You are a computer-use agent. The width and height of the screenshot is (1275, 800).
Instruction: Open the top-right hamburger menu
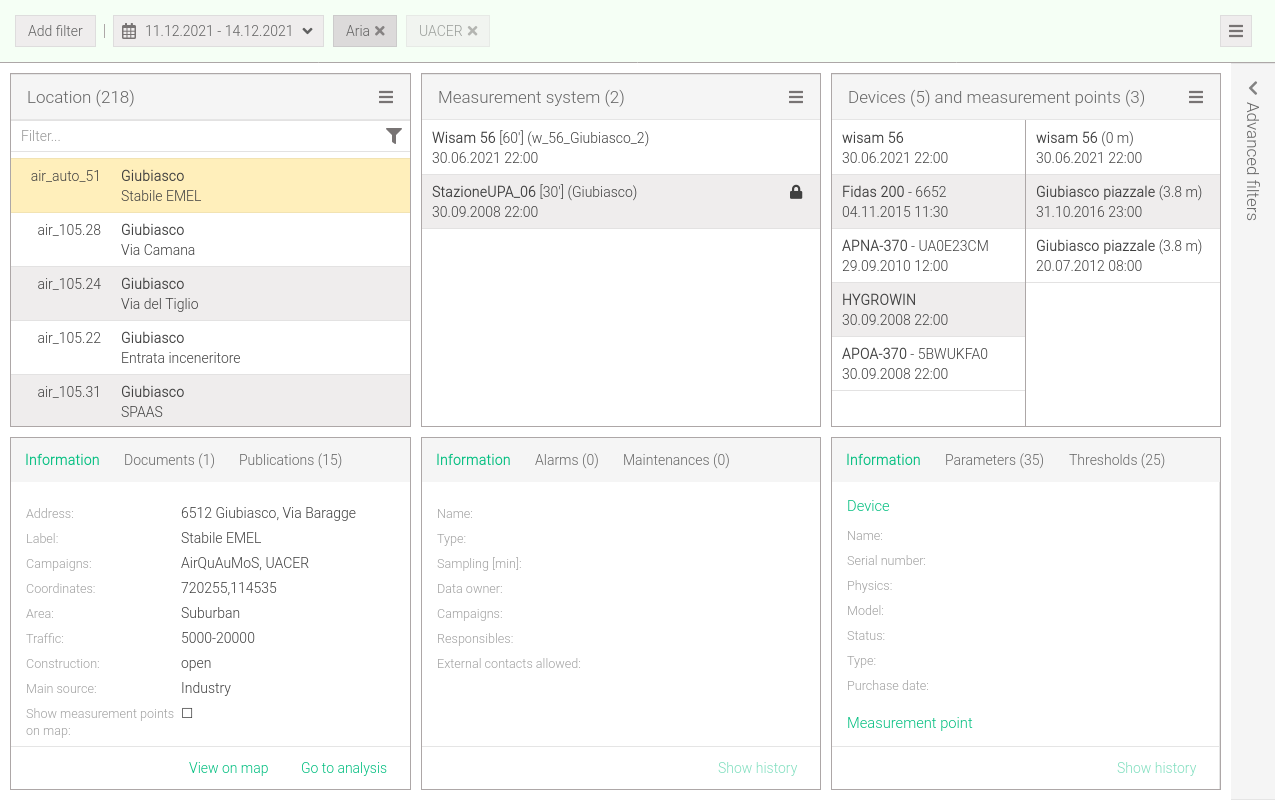pos(1236,31)
